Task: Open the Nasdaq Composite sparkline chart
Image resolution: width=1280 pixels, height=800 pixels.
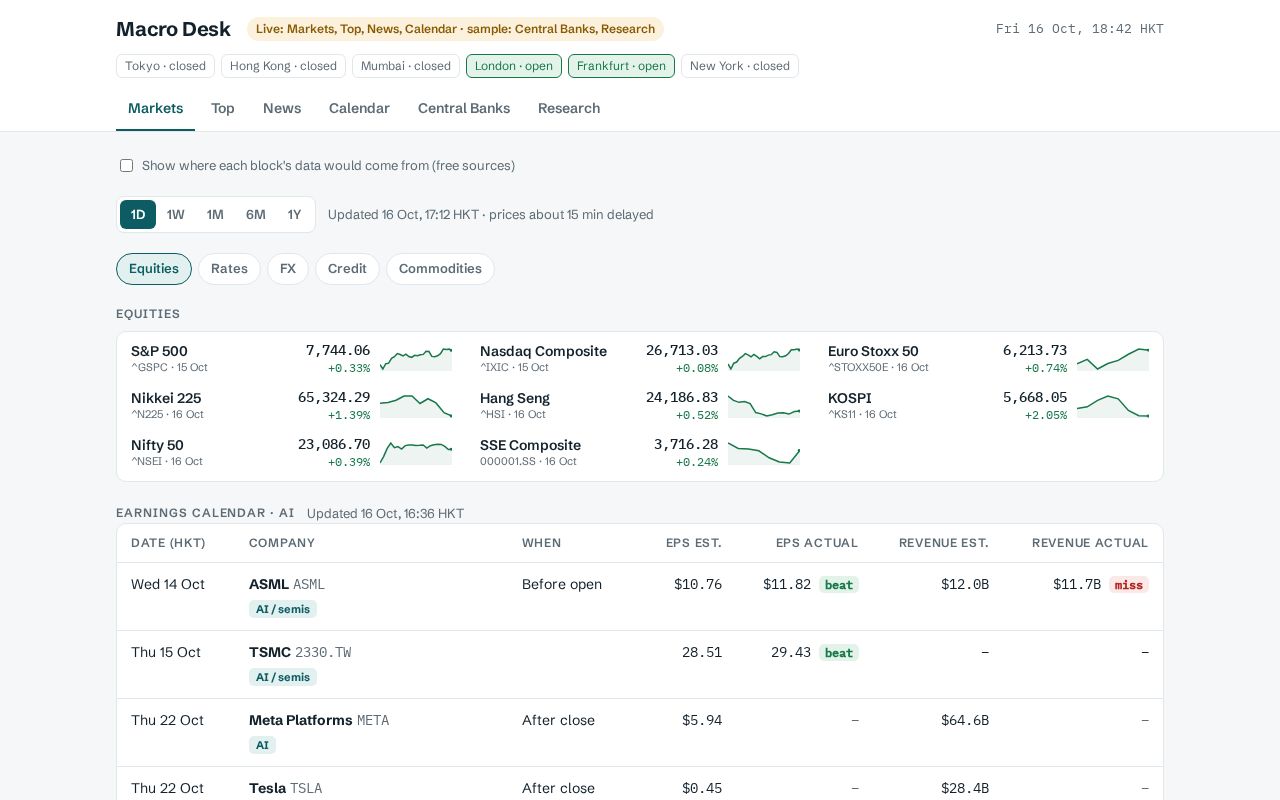Action: pos(764,359)
